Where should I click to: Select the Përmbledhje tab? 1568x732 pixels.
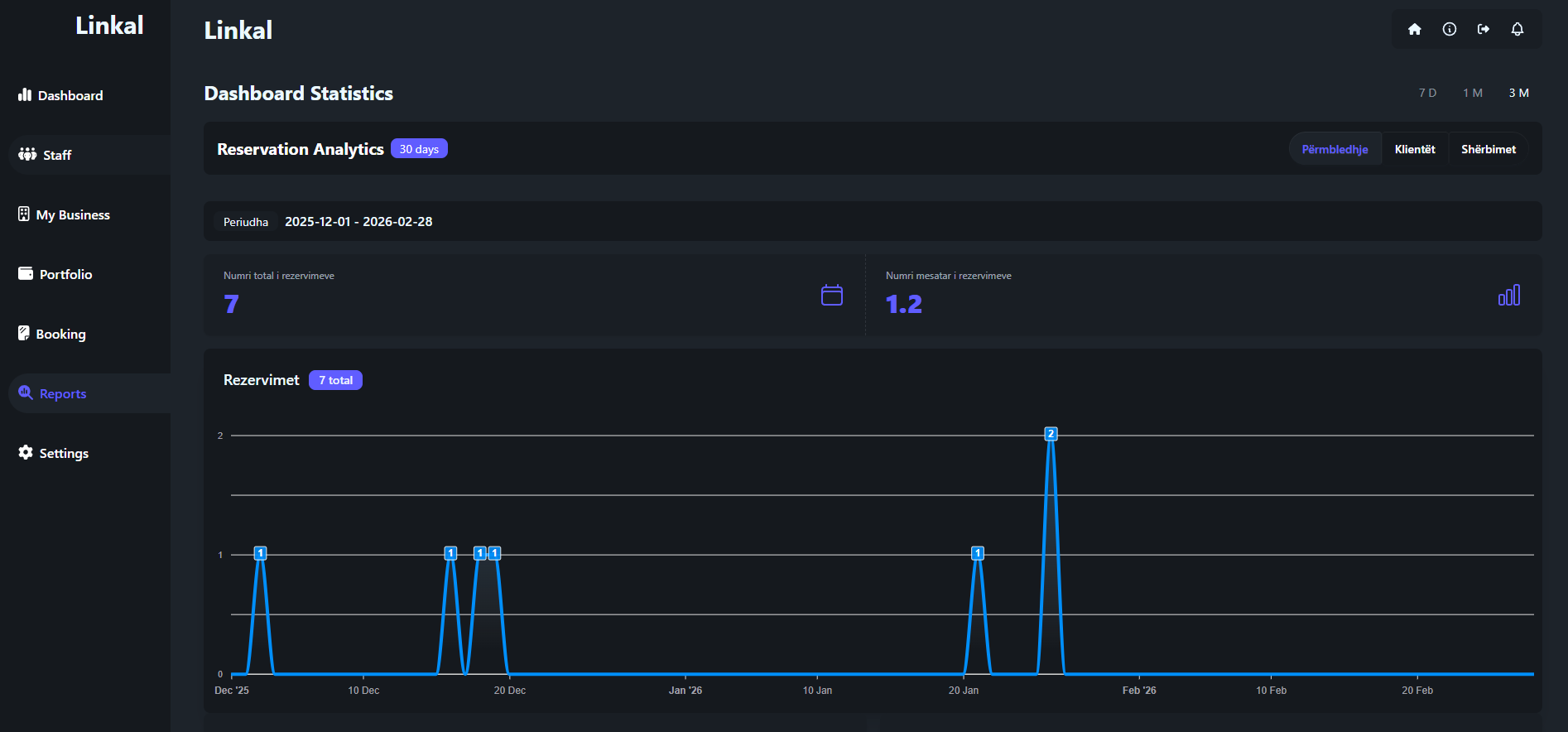click(x=1335, y=149)
